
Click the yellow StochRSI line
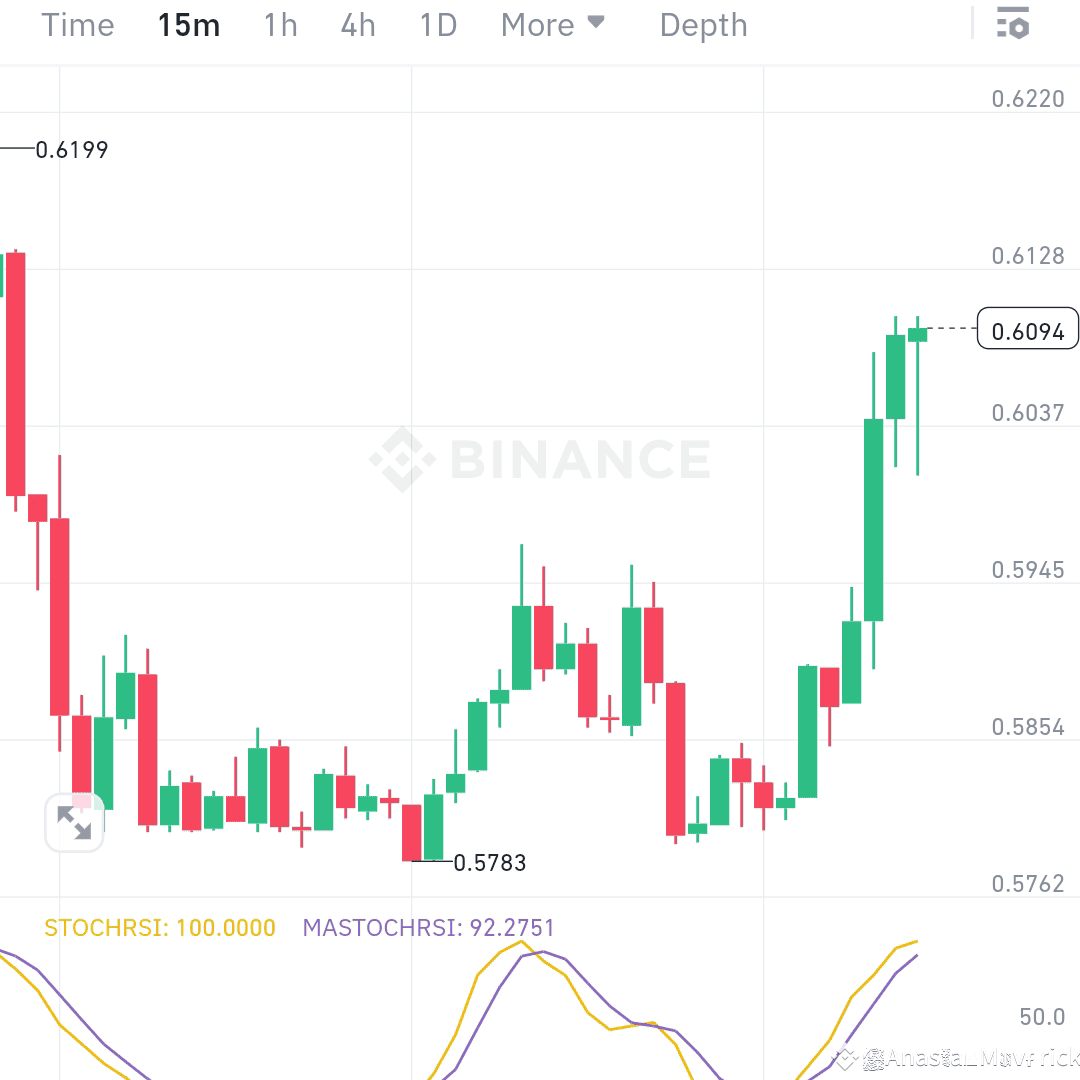coord(520,945)
